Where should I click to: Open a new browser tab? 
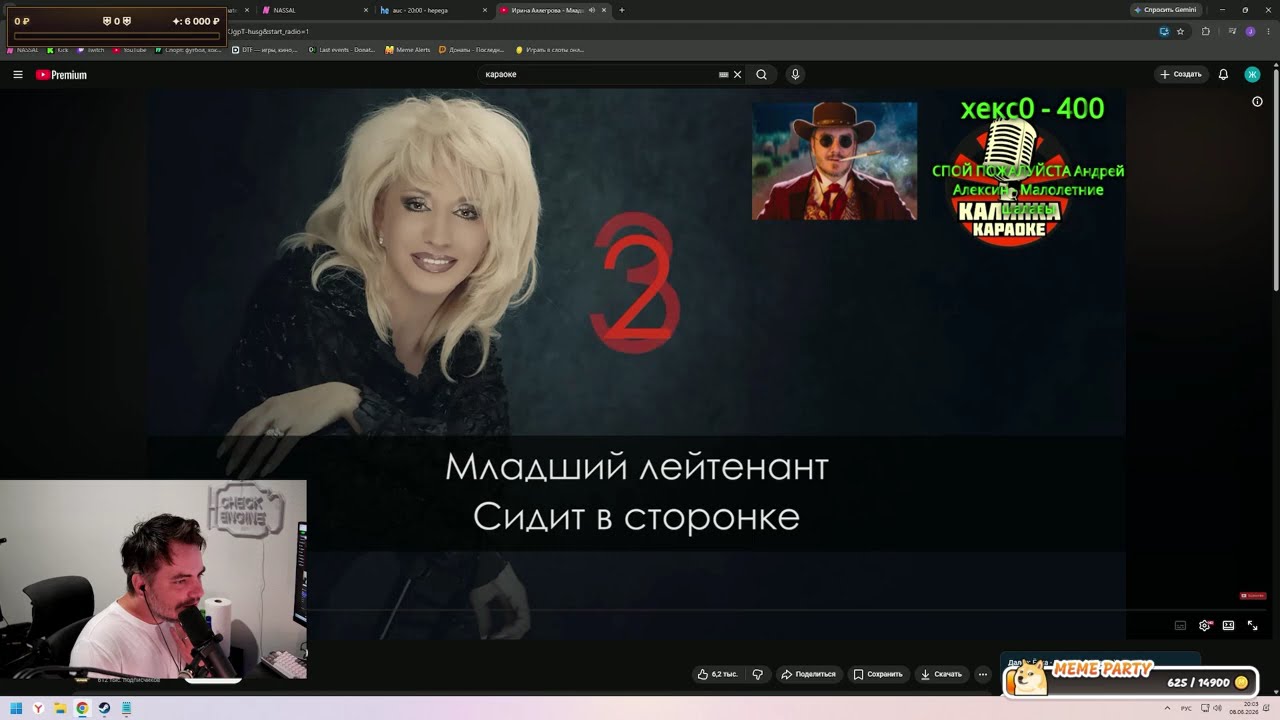pos(622,10)
